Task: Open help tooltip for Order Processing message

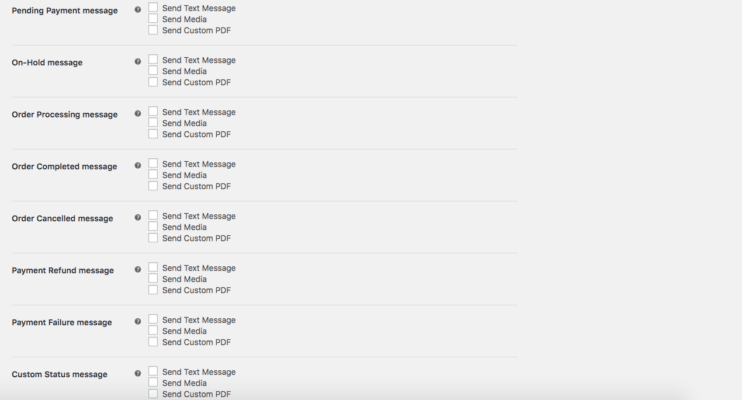Action: point(138,114)
